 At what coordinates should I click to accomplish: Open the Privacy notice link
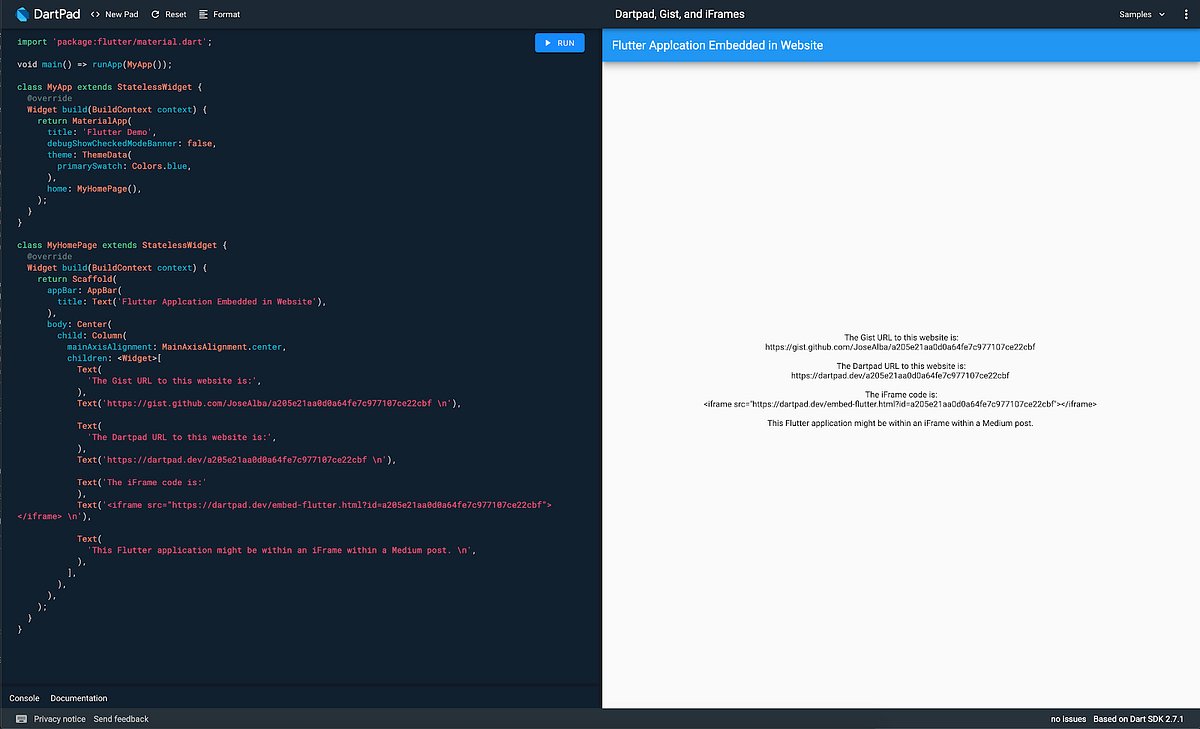pos(62,718)
